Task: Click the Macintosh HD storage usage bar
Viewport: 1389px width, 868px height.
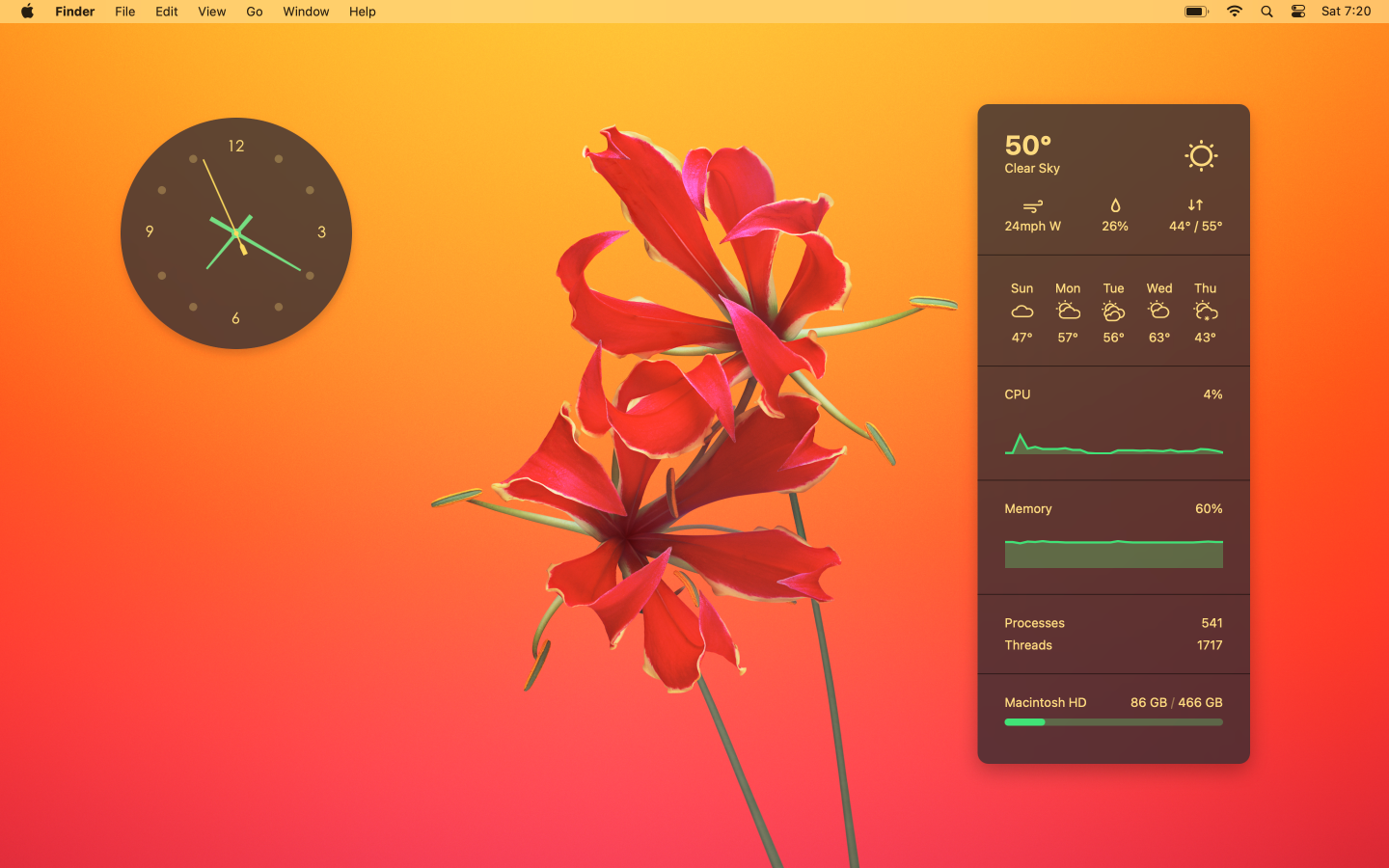Action: pos(1113,721)
